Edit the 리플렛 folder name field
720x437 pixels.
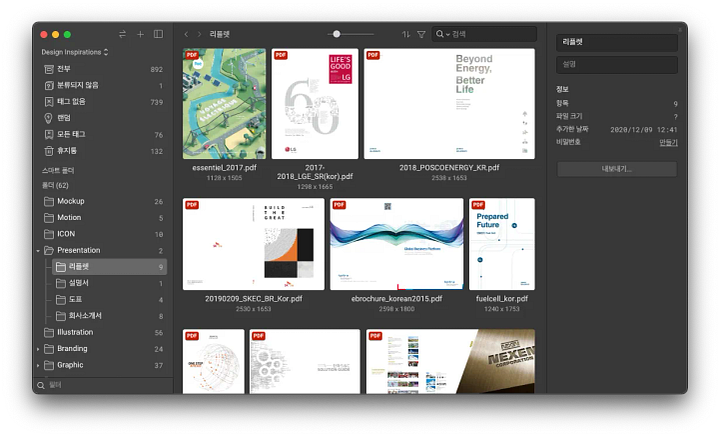click(x=617, y=42)
